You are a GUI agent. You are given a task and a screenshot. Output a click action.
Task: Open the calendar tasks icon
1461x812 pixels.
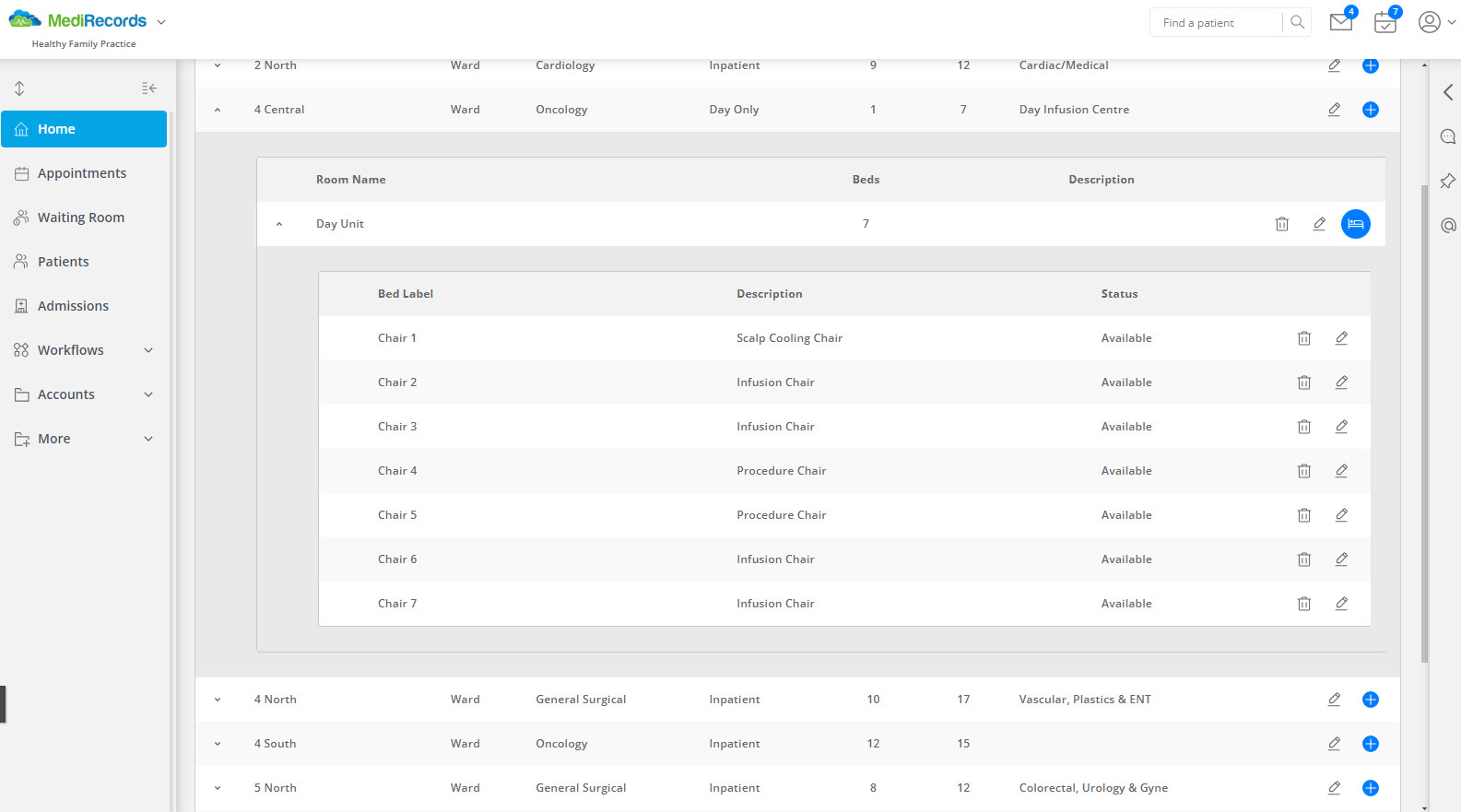(x=1384, y=23)
